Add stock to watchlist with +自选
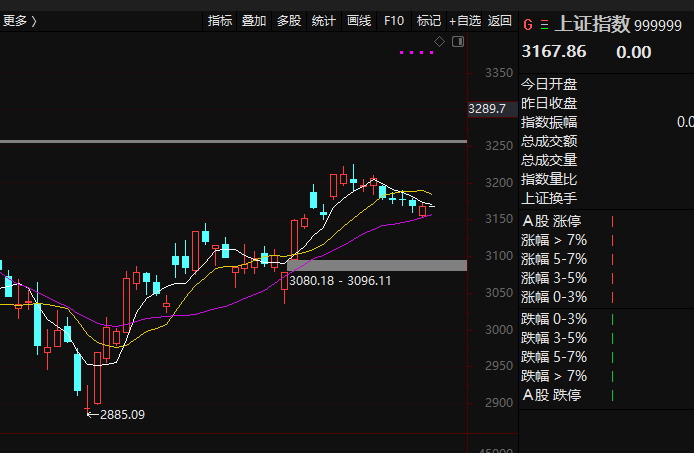The image size is (694, 453). coord(465,21)
